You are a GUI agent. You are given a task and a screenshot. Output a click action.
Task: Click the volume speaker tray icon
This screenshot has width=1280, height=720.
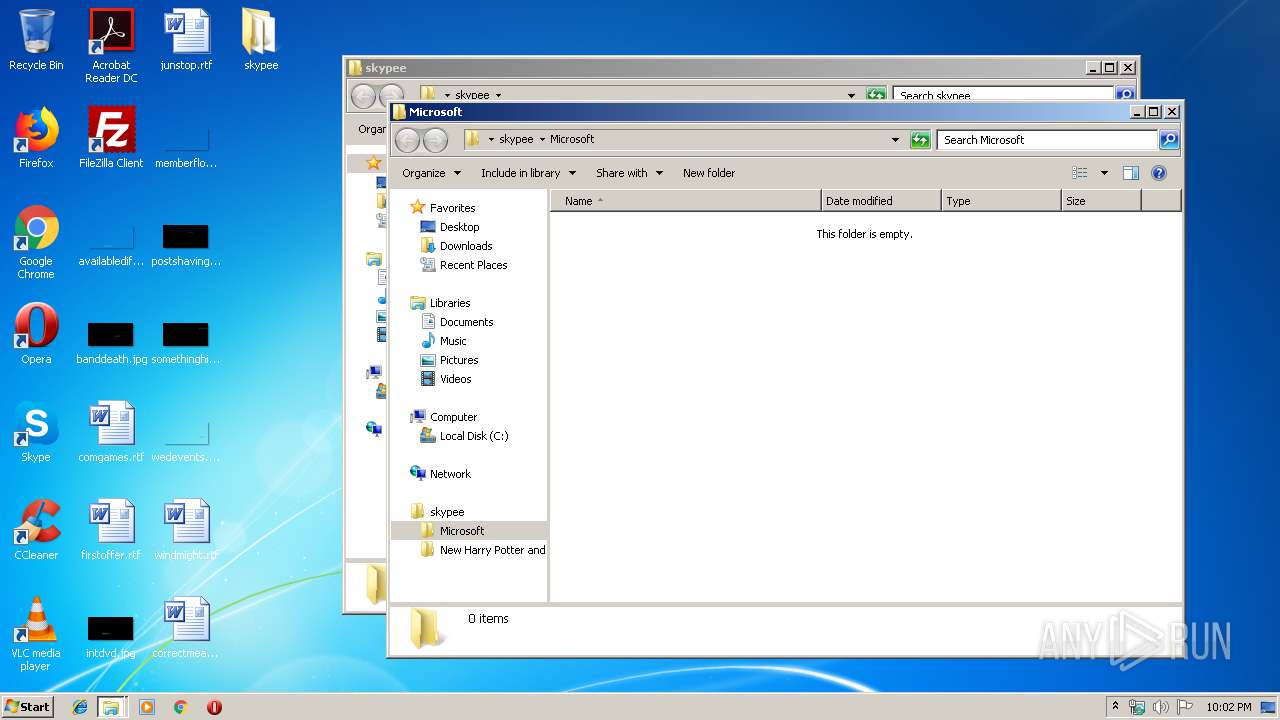point(1161,707)
